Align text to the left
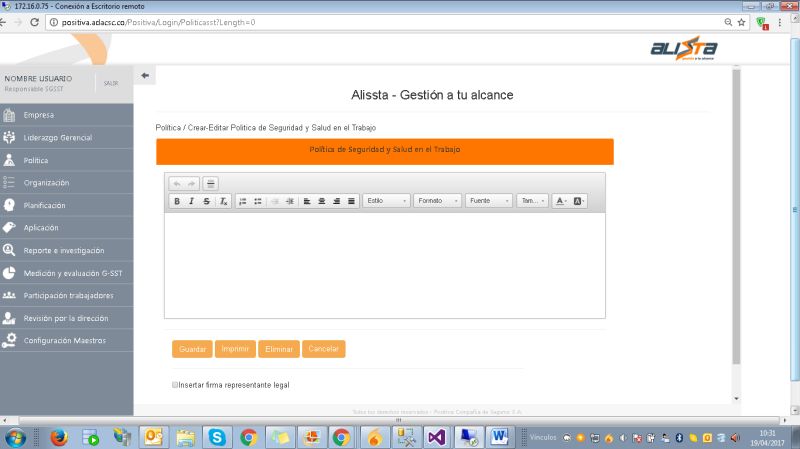This screenshot has width=800, height=449. (x=307, y=201)
